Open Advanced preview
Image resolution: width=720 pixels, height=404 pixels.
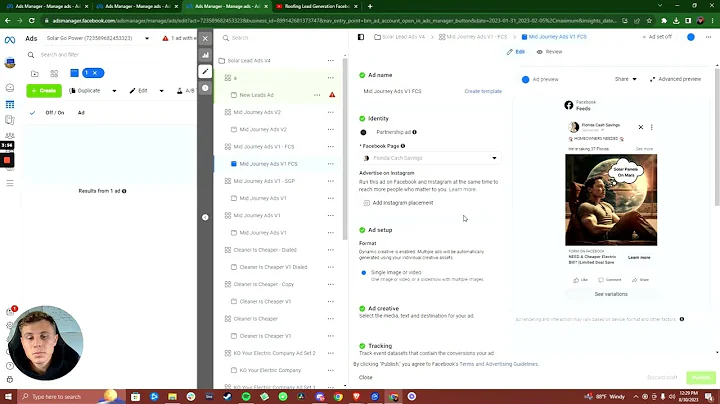tap(675, 79)
